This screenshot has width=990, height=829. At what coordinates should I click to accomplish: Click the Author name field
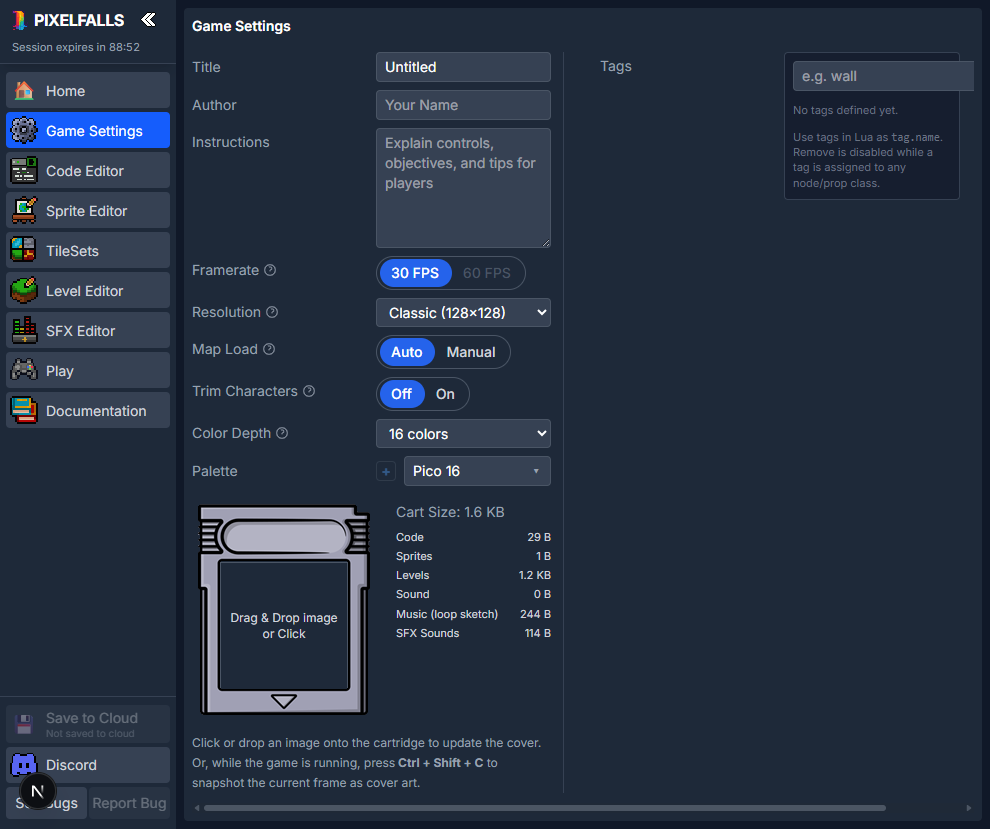463,105
